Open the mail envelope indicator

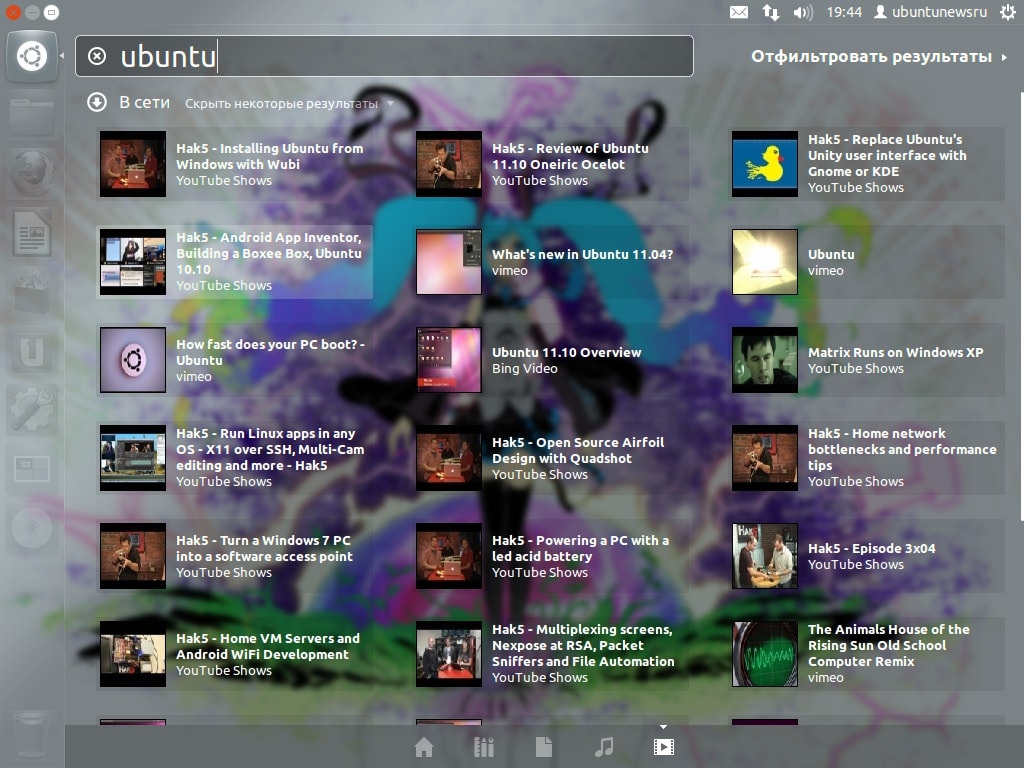[x=739, y=12]
